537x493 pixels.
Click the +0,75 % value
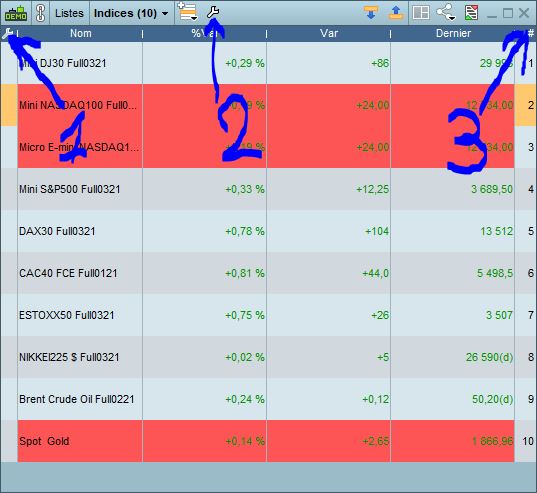pyautogui.click(x=245, y=315)
